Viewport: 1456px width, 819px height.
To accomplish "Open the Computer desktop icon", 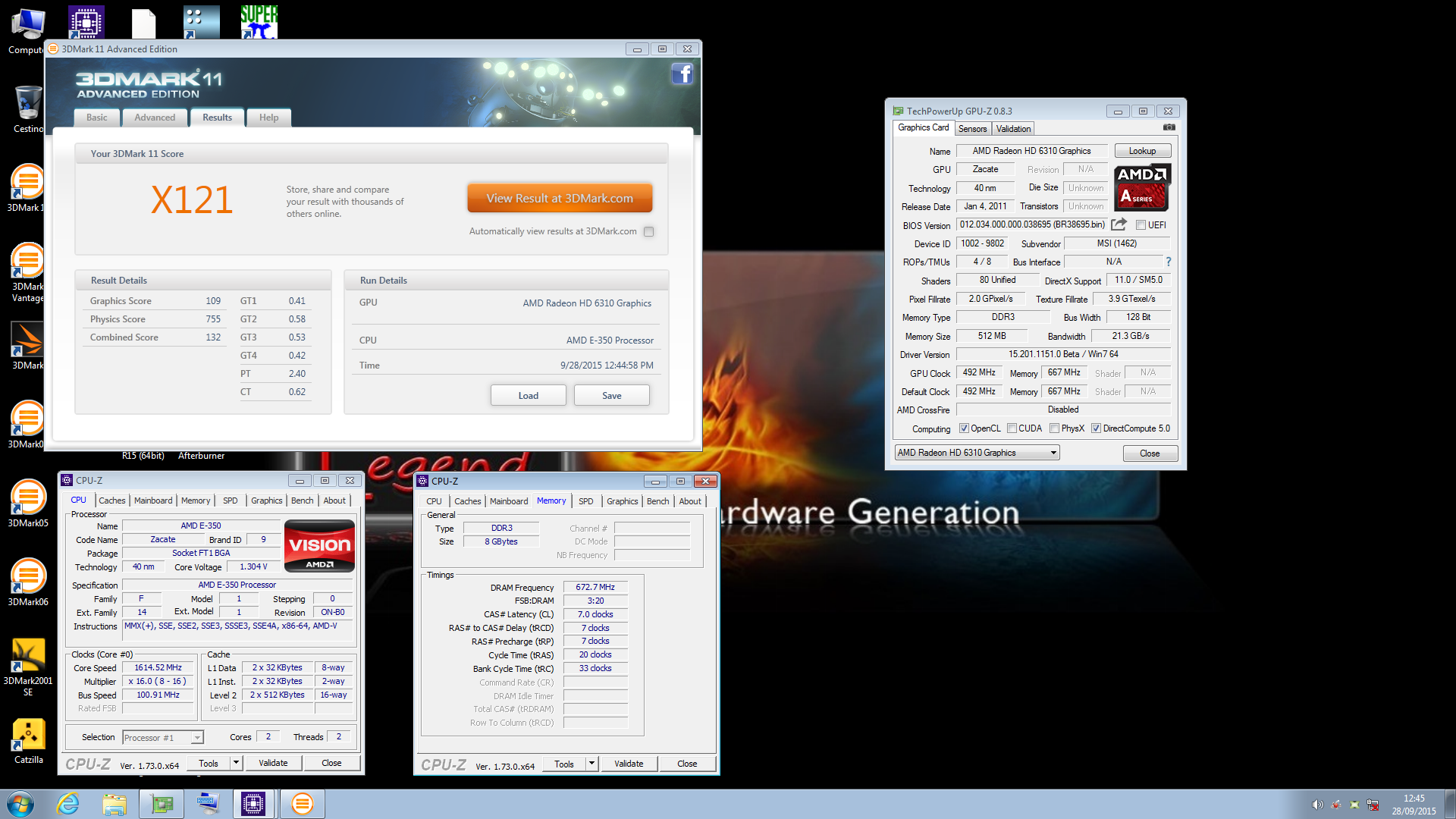I will tap(27, 32).
